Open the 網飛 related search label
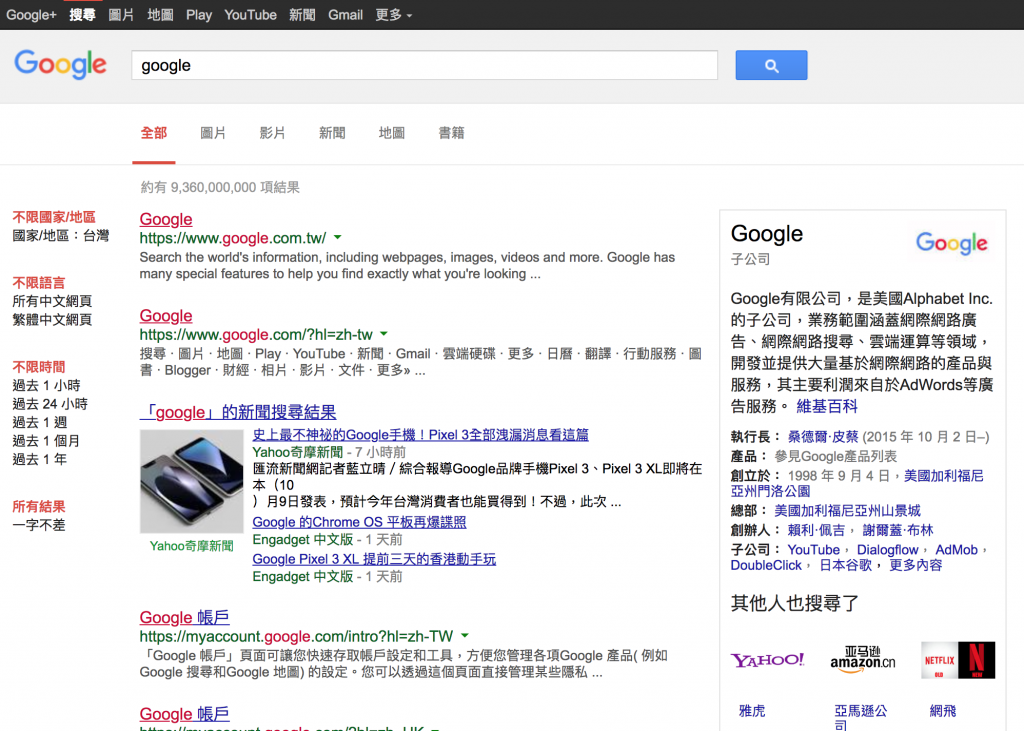 pos(942,711)
